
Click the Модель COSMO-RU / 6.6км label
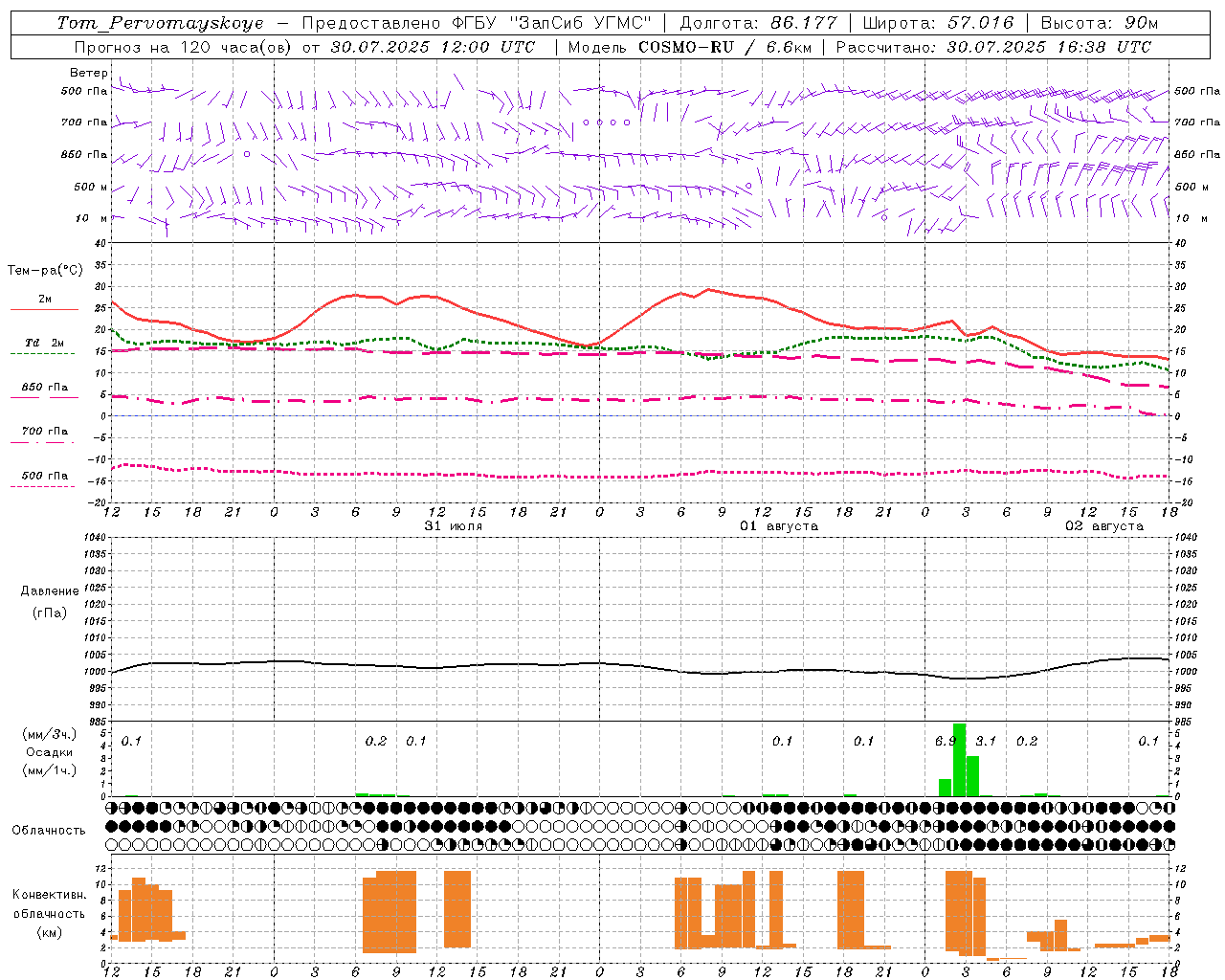[689, 47]
